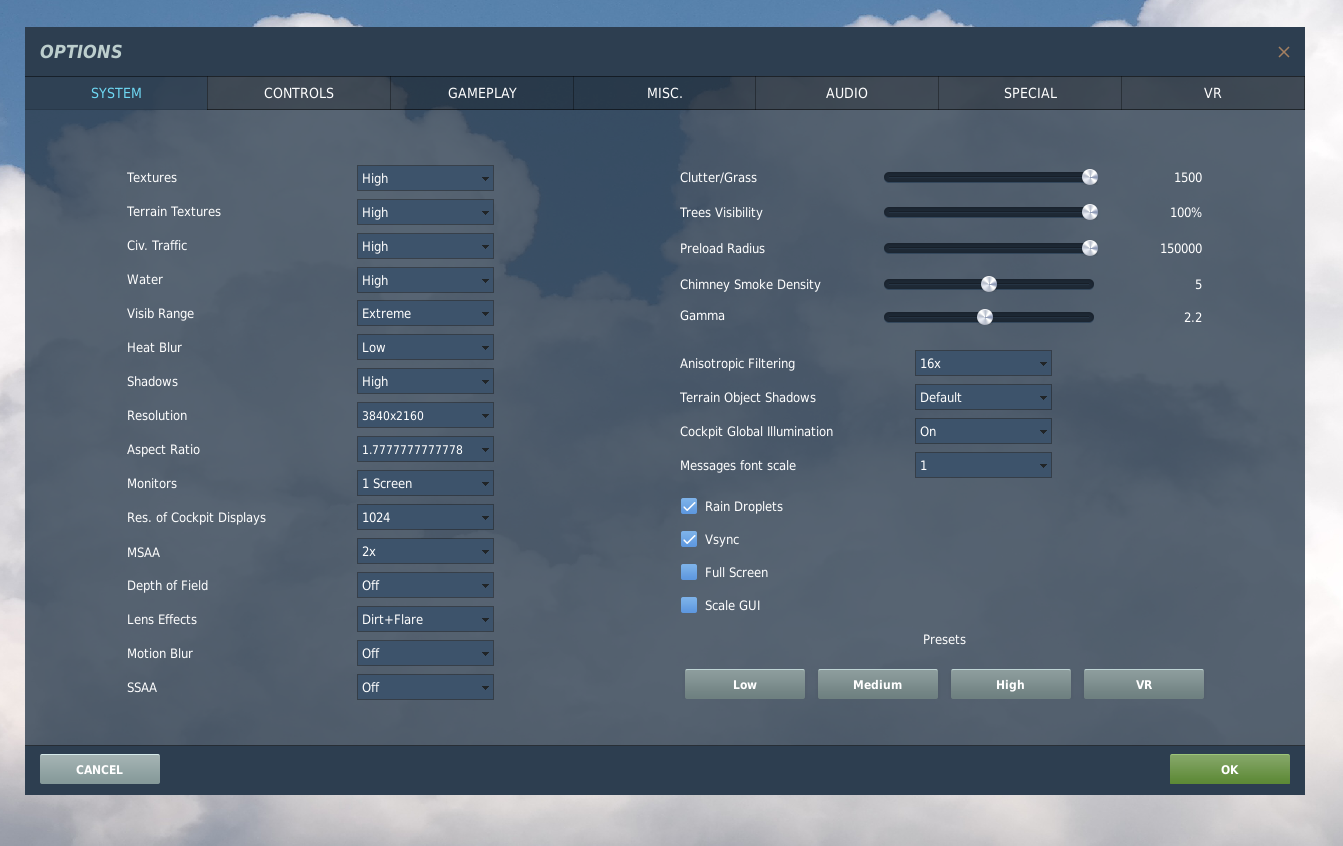Open the Monitors dropdown showing 1 Screen
1343x846 pixels.
pos(425,483)
